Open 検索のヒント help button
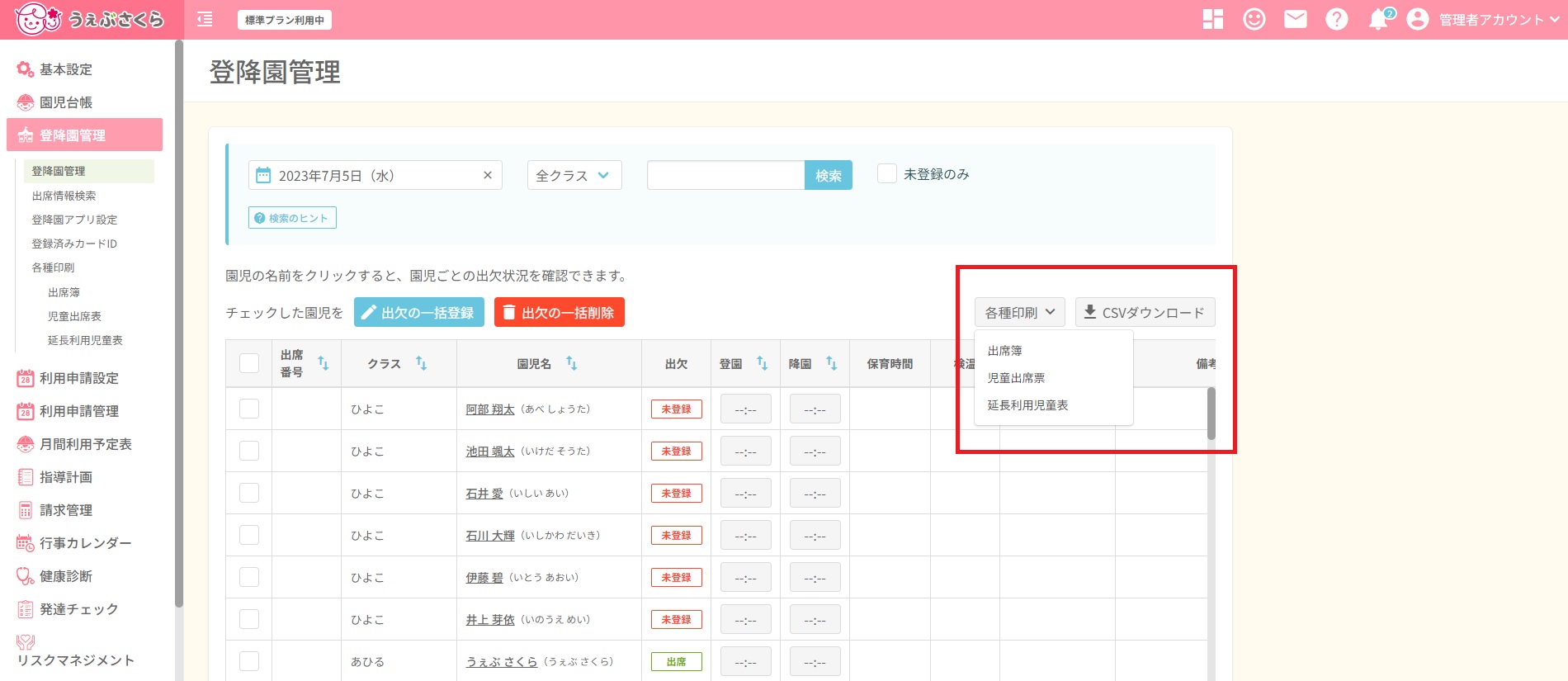Image resolution: width=1568 pixels, height=681 pixels. tap(292, 218)
